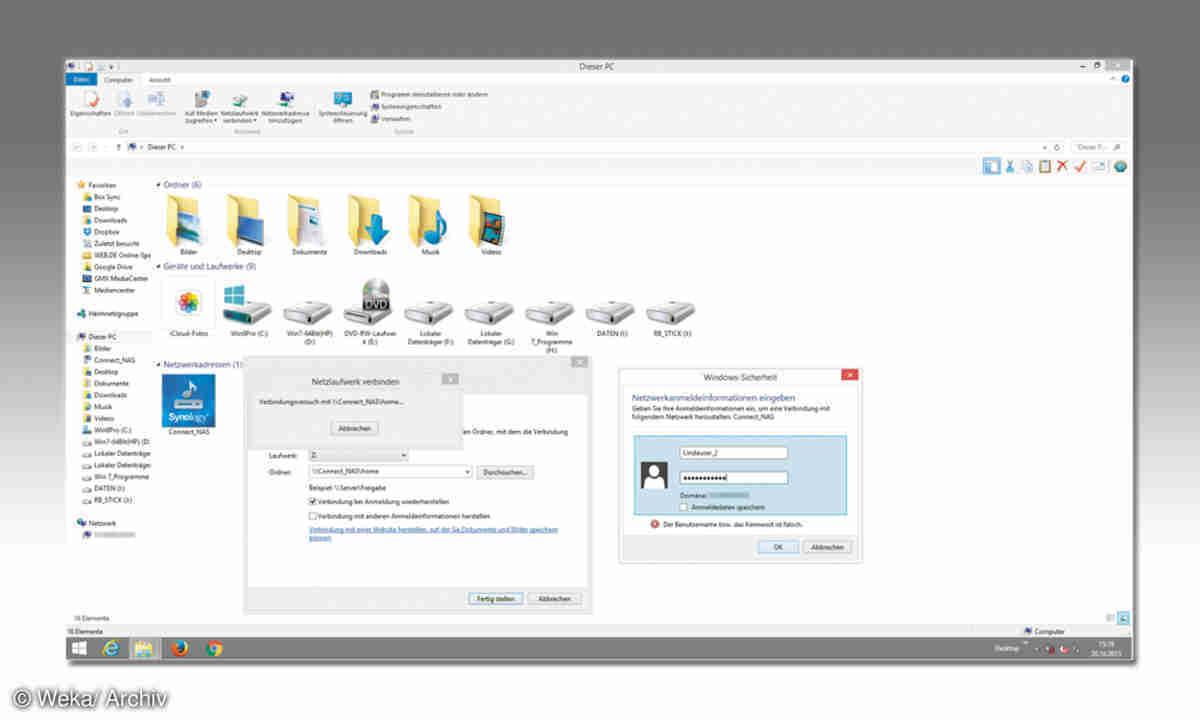Click the password field in the login dialog

tap(732, 477)
